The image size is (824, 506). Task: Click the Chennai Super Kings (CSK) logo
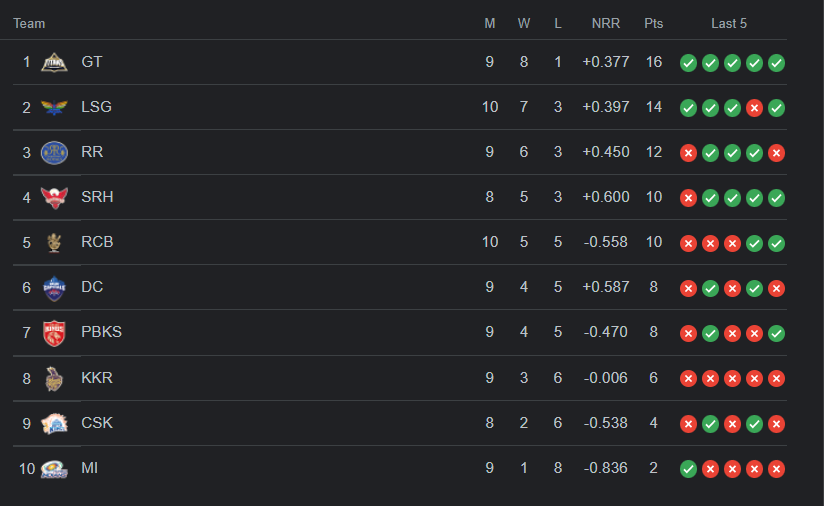click(53, 423)
